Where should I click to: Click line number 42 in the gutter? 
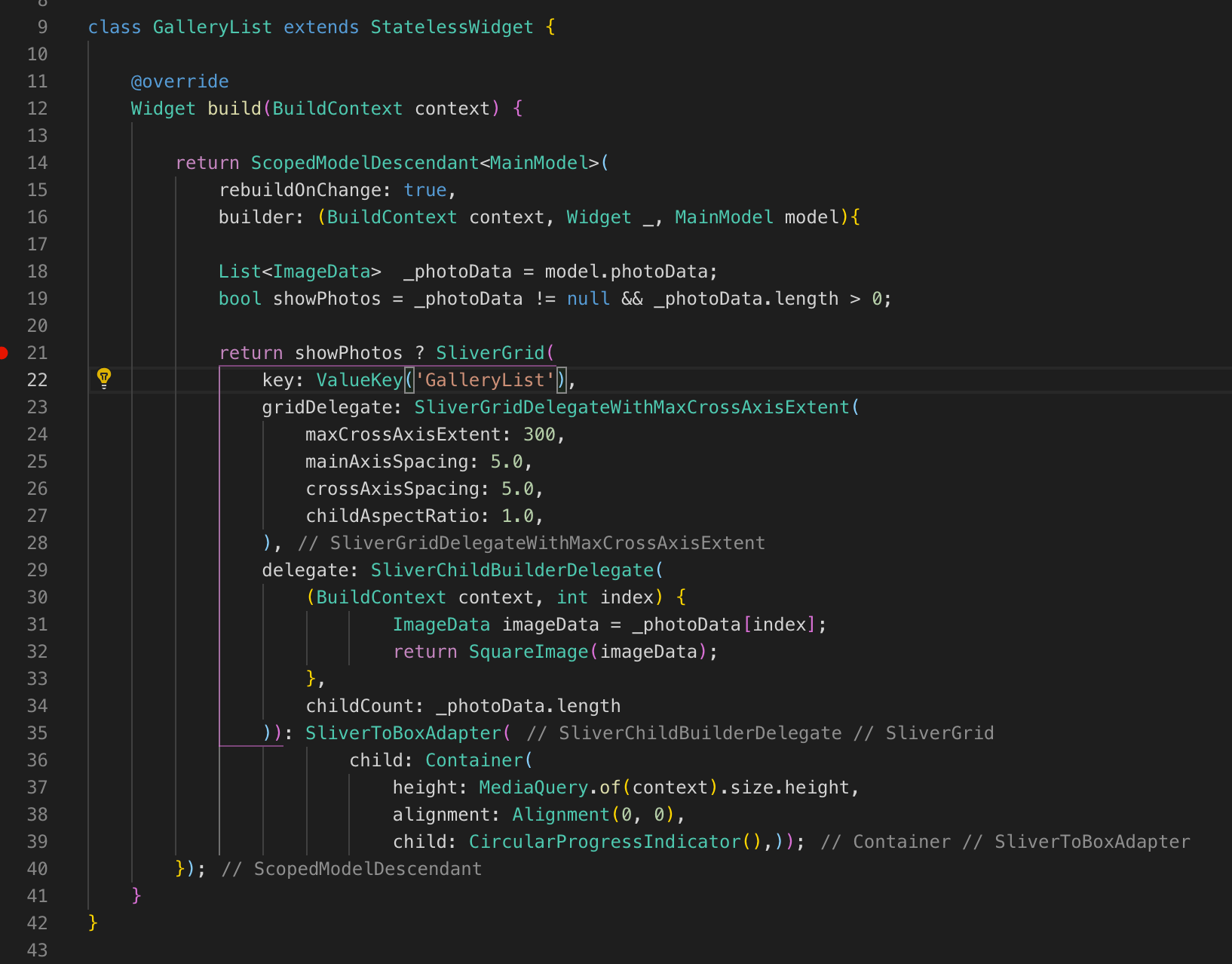pos(37,923)
